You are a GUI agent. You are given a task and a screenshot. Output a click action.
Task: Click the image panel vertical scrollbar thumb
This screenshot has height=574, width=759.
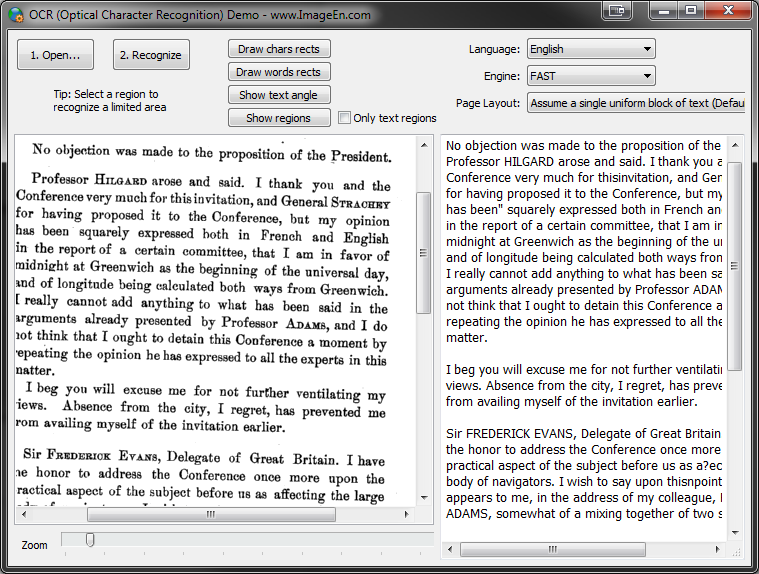click(424, 253)
